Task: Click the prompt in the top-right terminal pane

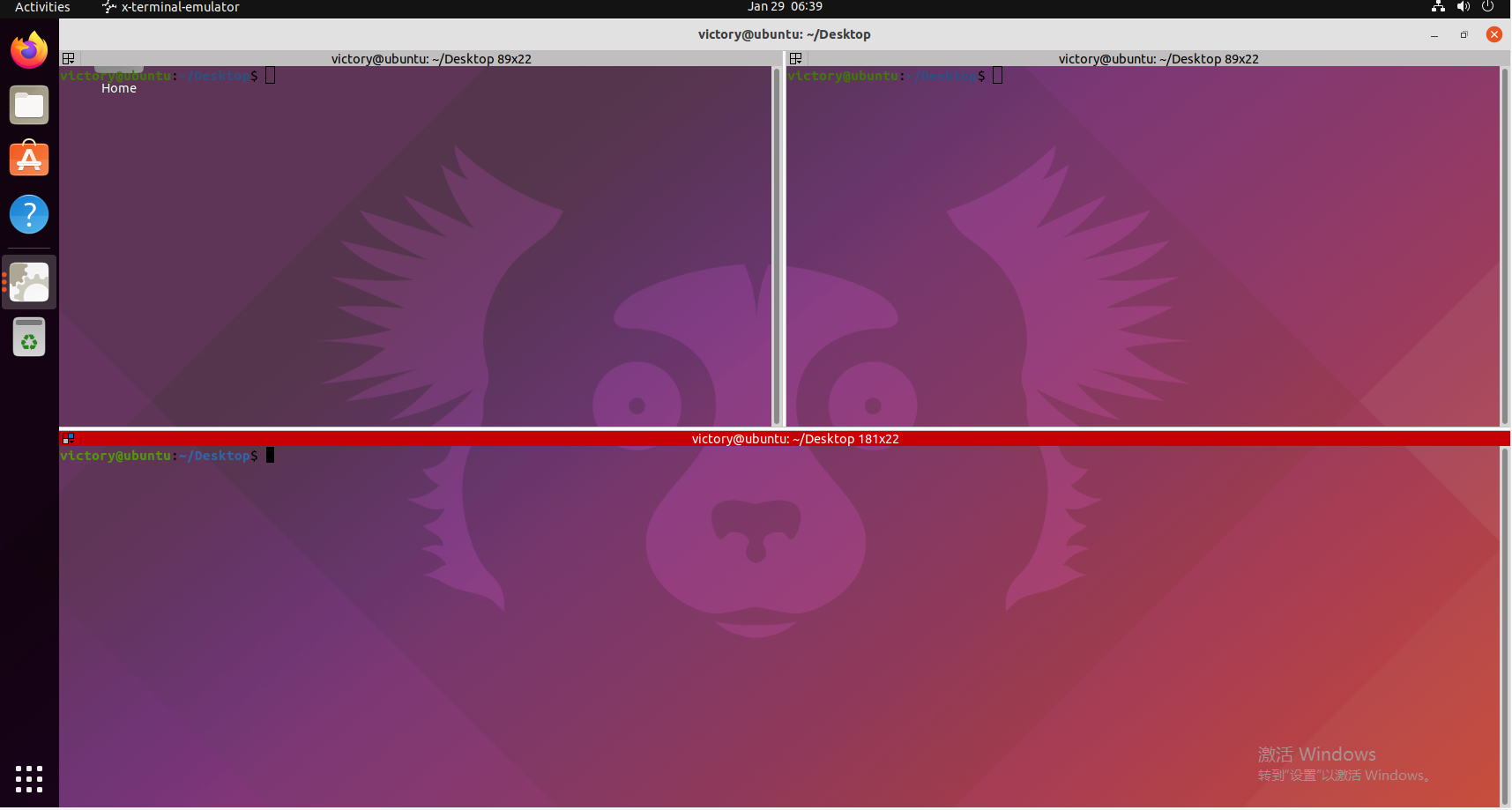Action: coord(886,76)
